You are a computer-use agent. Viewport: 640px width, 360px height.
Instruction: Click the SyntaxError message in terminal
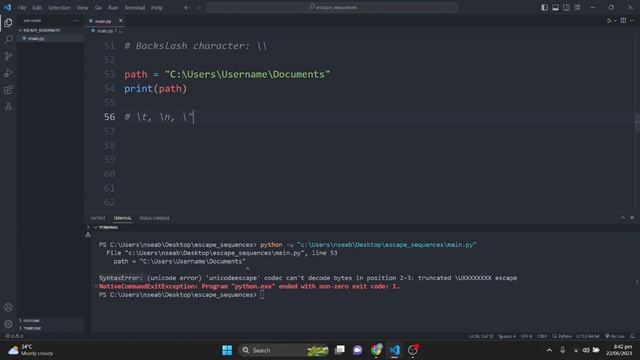click(x=308, y=278)
